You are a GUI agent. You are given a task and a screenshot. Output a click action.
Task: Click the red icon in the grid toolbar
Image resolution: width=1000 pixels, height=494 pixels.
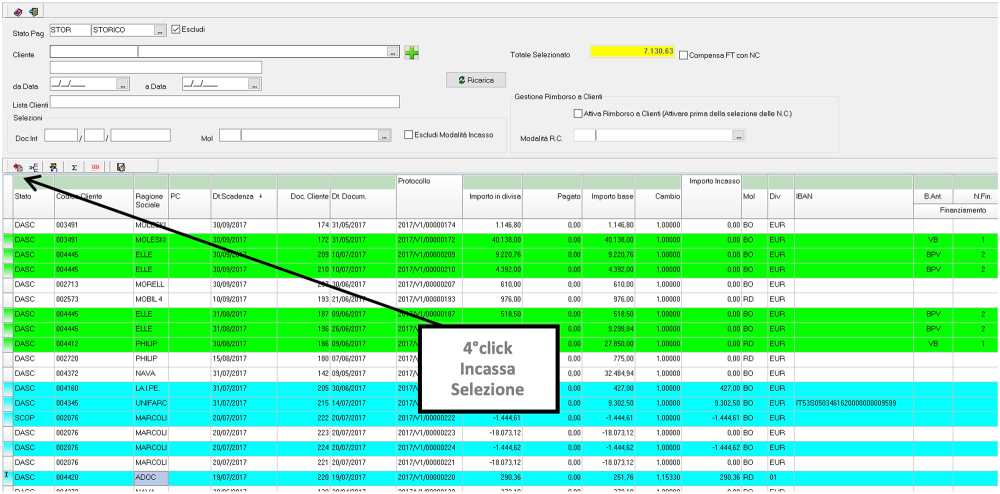tap(96, 167)
